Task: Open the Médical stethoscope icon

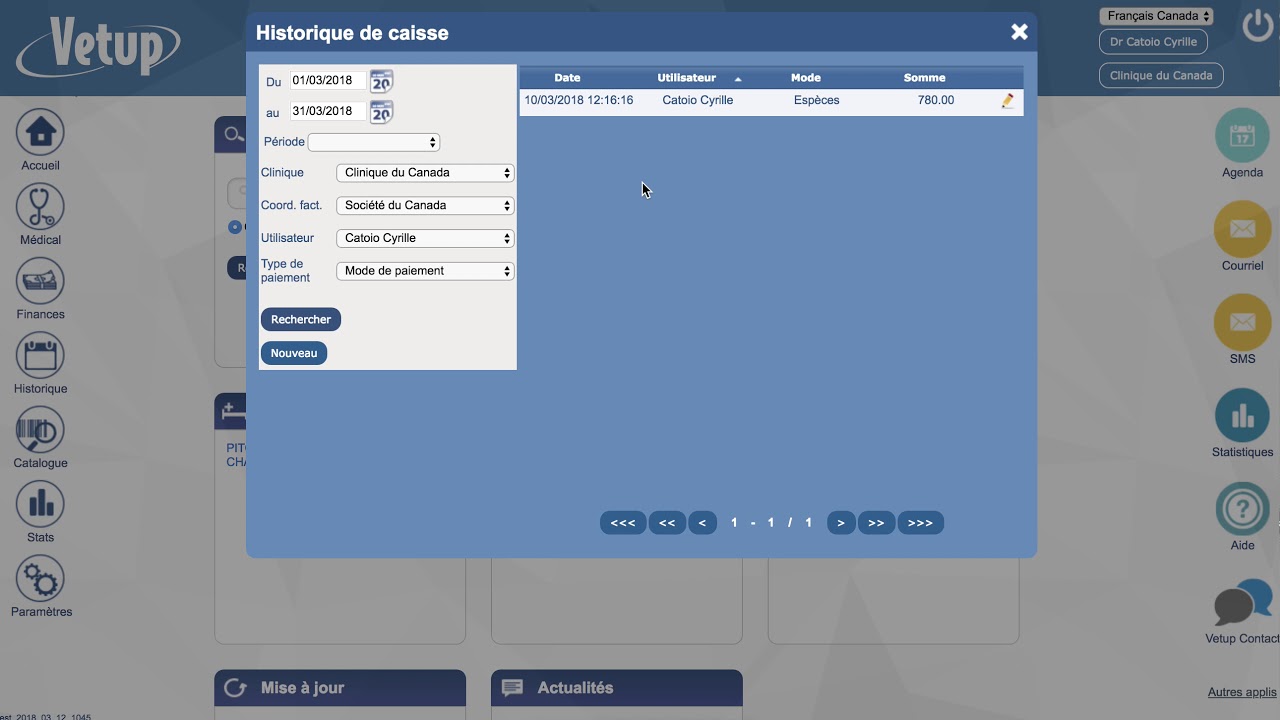Action: pyautogui.click(x=40, y=207)
